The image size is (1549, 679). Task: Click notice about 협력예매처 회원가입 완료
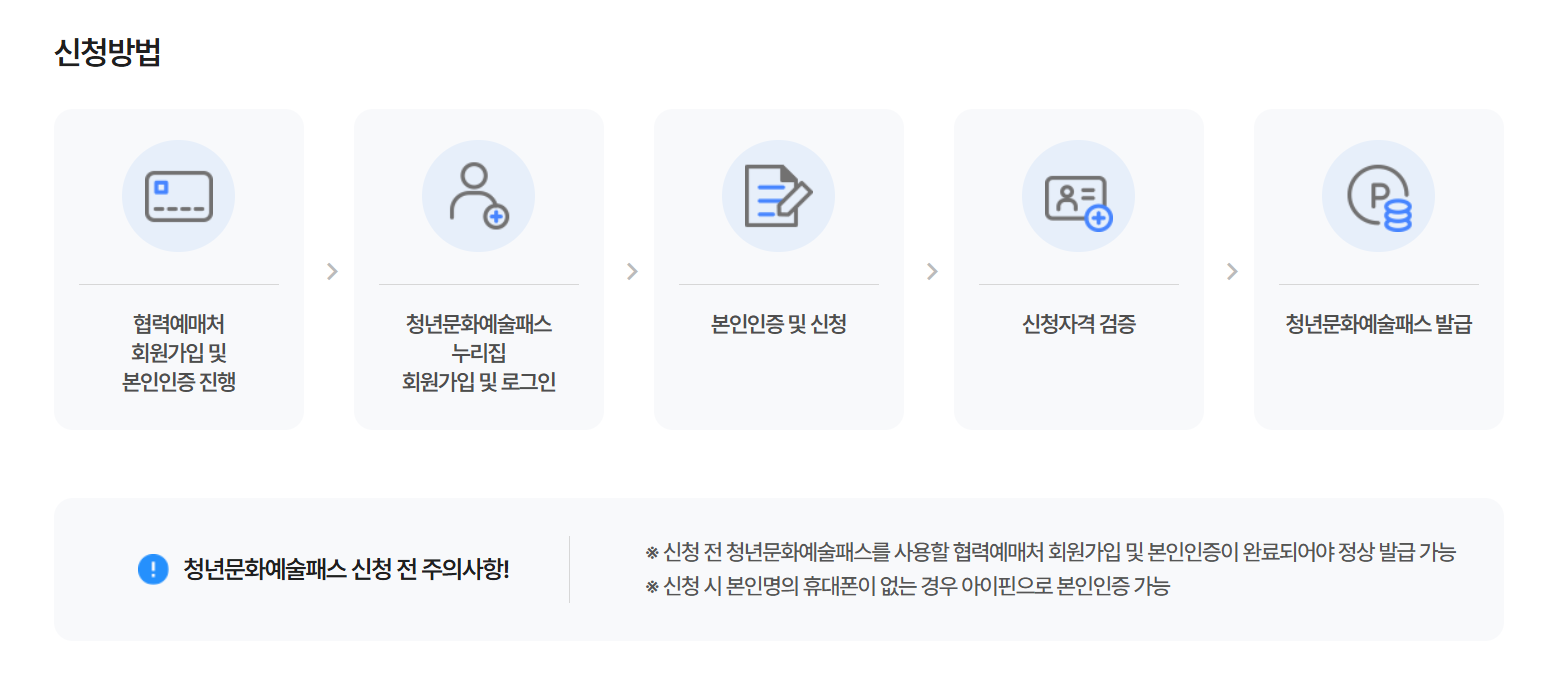(x=1050, y=552)
